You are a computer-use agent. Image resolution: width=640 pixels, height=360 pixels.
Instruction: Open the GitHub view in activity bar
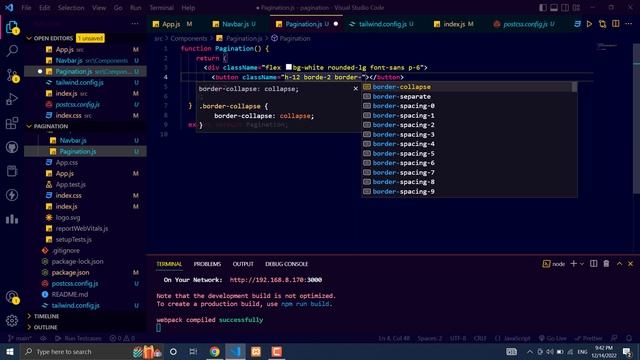(x=12, y=147)
